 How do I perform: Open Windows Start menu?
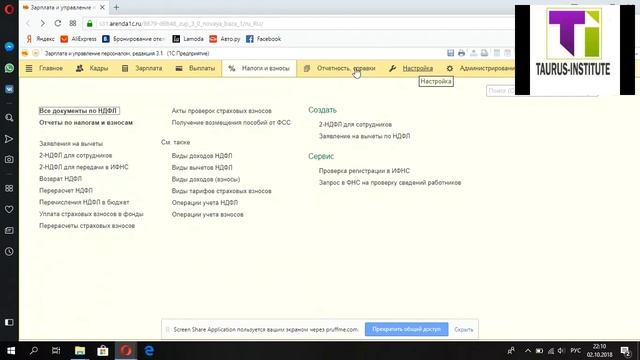(11, 351)
